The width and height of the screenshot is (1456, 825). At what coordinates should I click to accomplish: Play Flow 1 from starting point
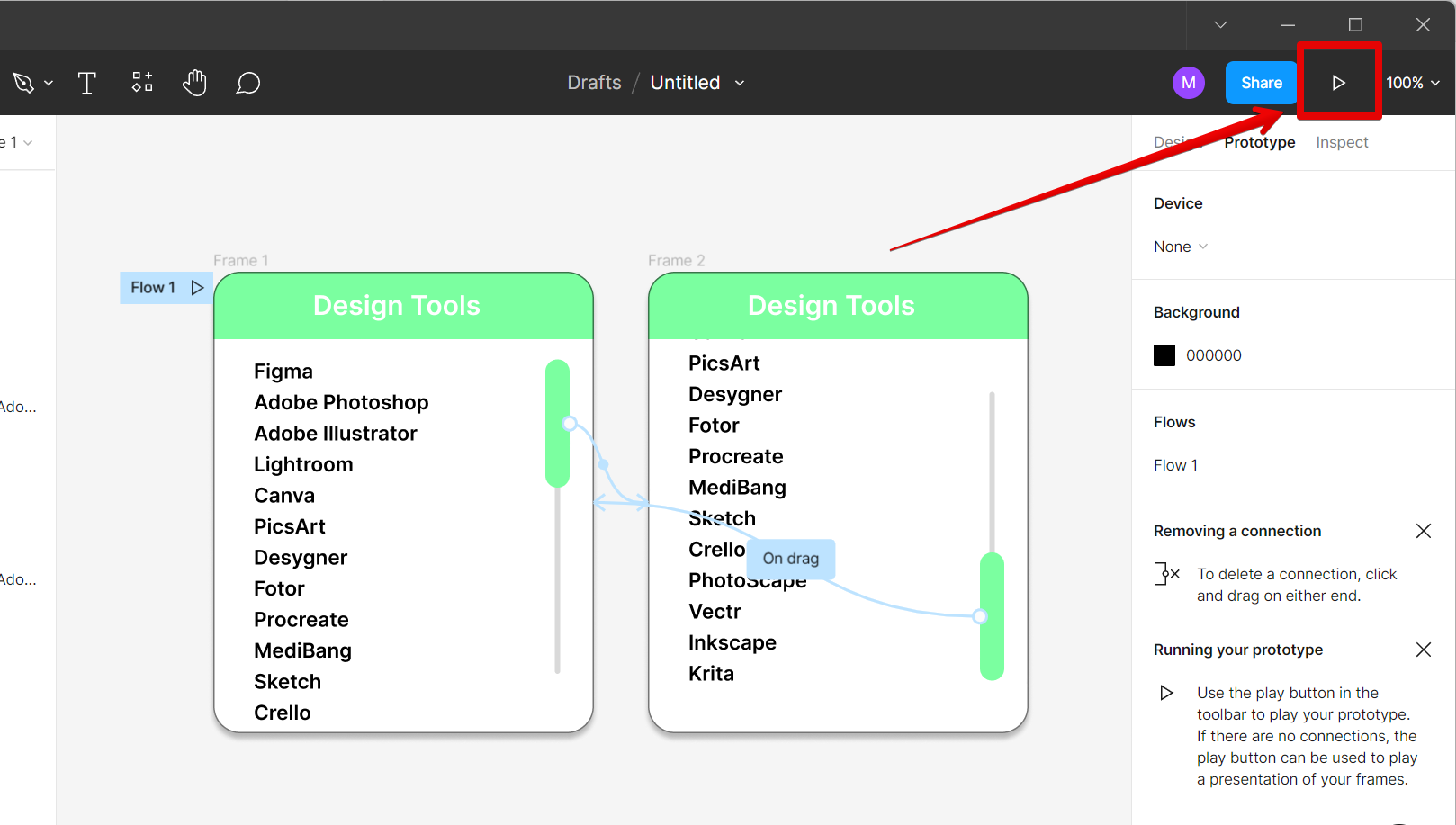click(x=197, y=288)
